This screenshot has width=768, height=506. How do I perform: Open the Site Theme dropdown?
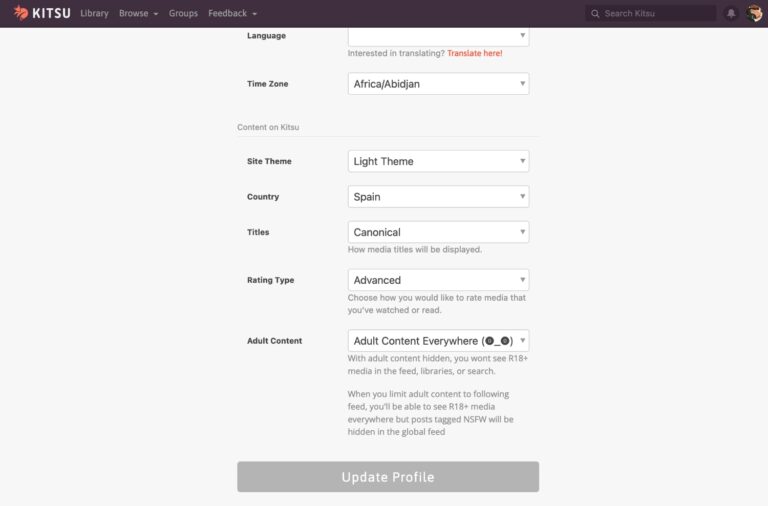point(438,161)
